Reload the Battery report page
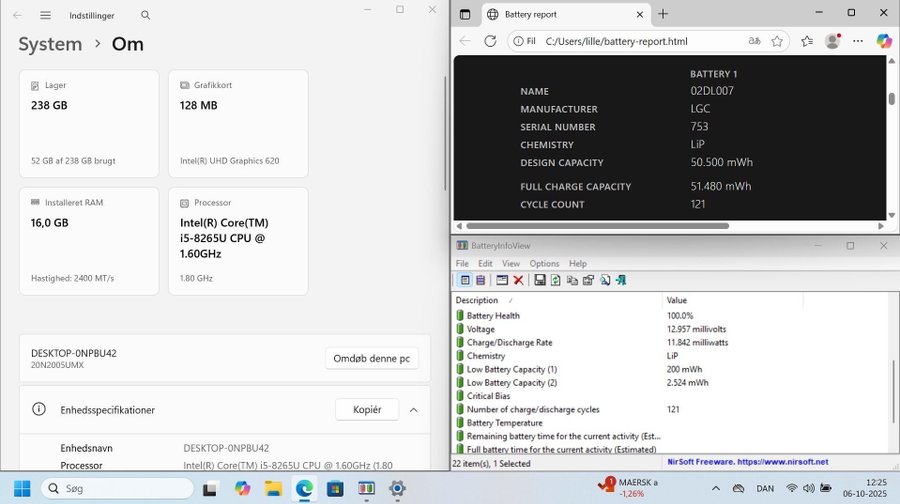Screen dimensions: 900x504 click(490, 41)
